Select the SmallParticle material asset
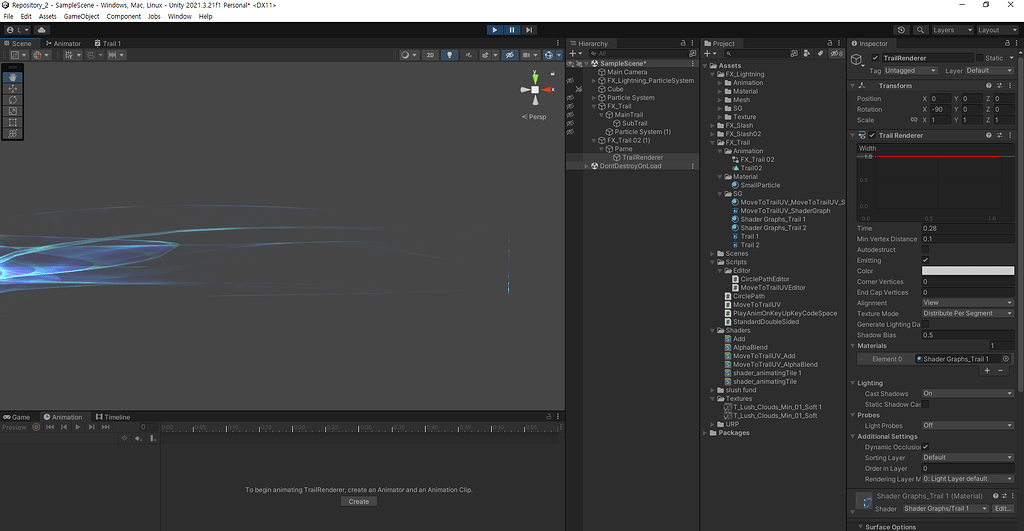The width and height of the screenshot is (1024, 531). pyautogui.click(x=760, y=185)
